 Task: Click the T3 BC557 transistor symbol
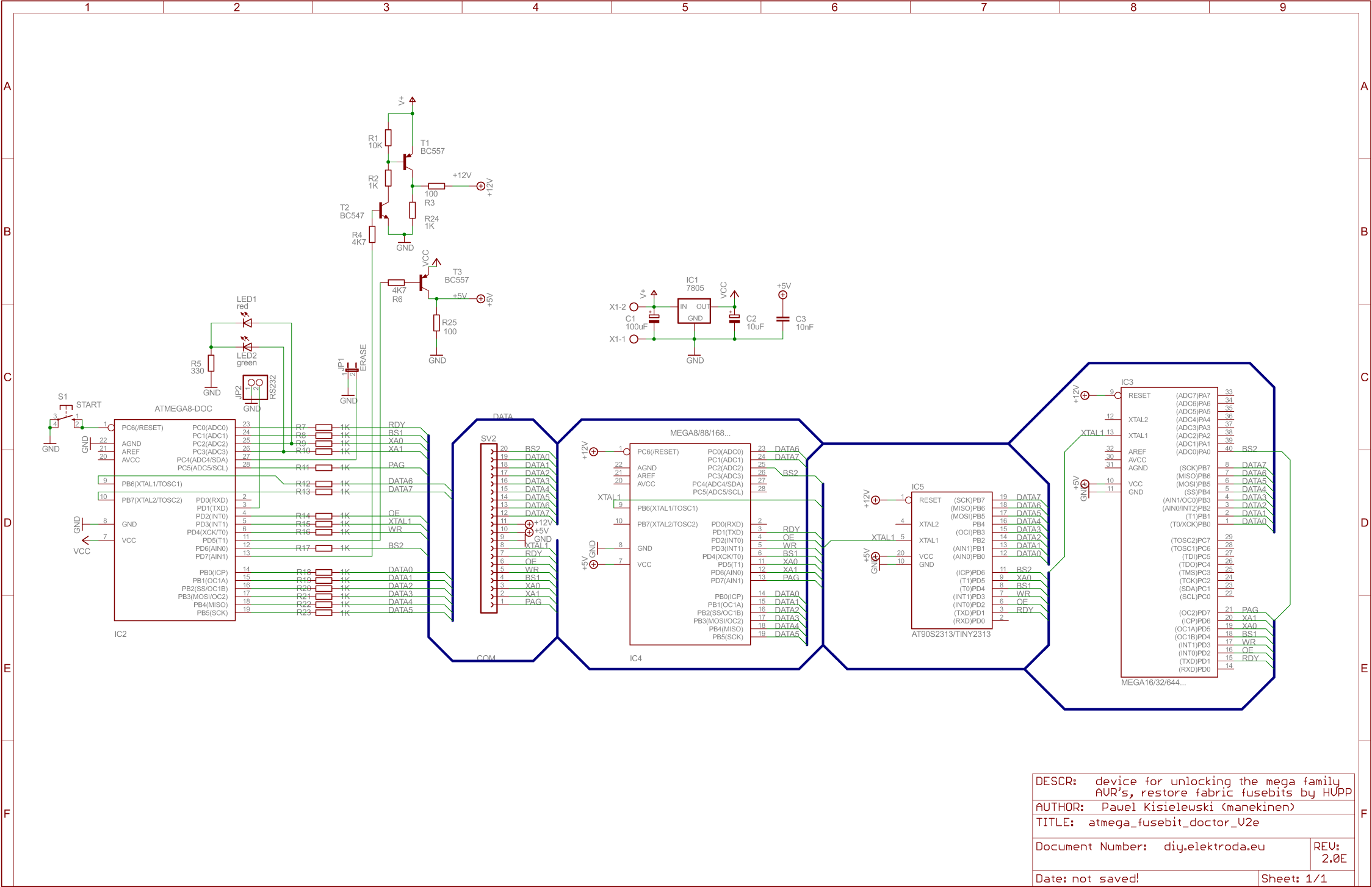pos(424,282)
